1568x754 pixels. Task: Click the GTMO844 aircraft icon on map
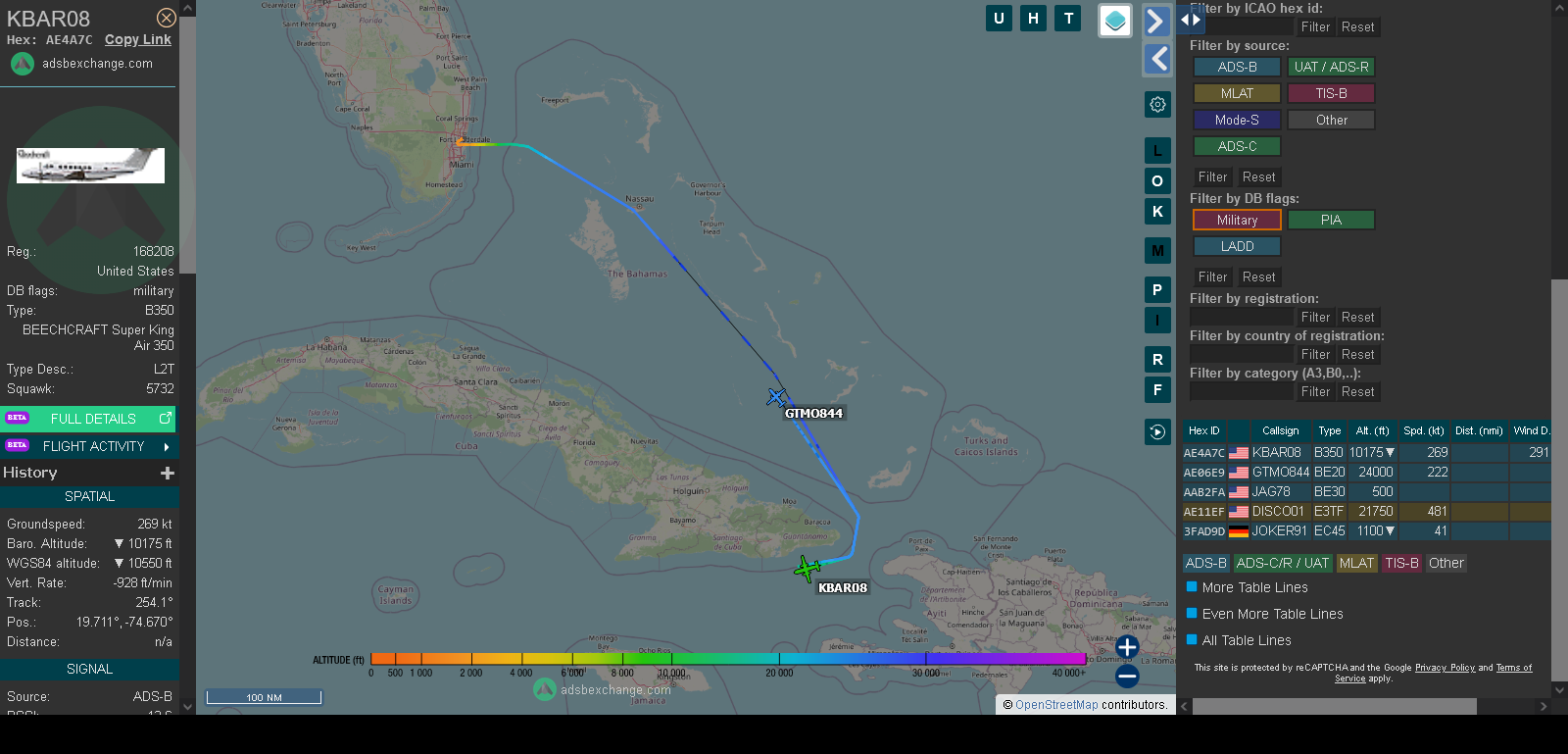point(776,397)
